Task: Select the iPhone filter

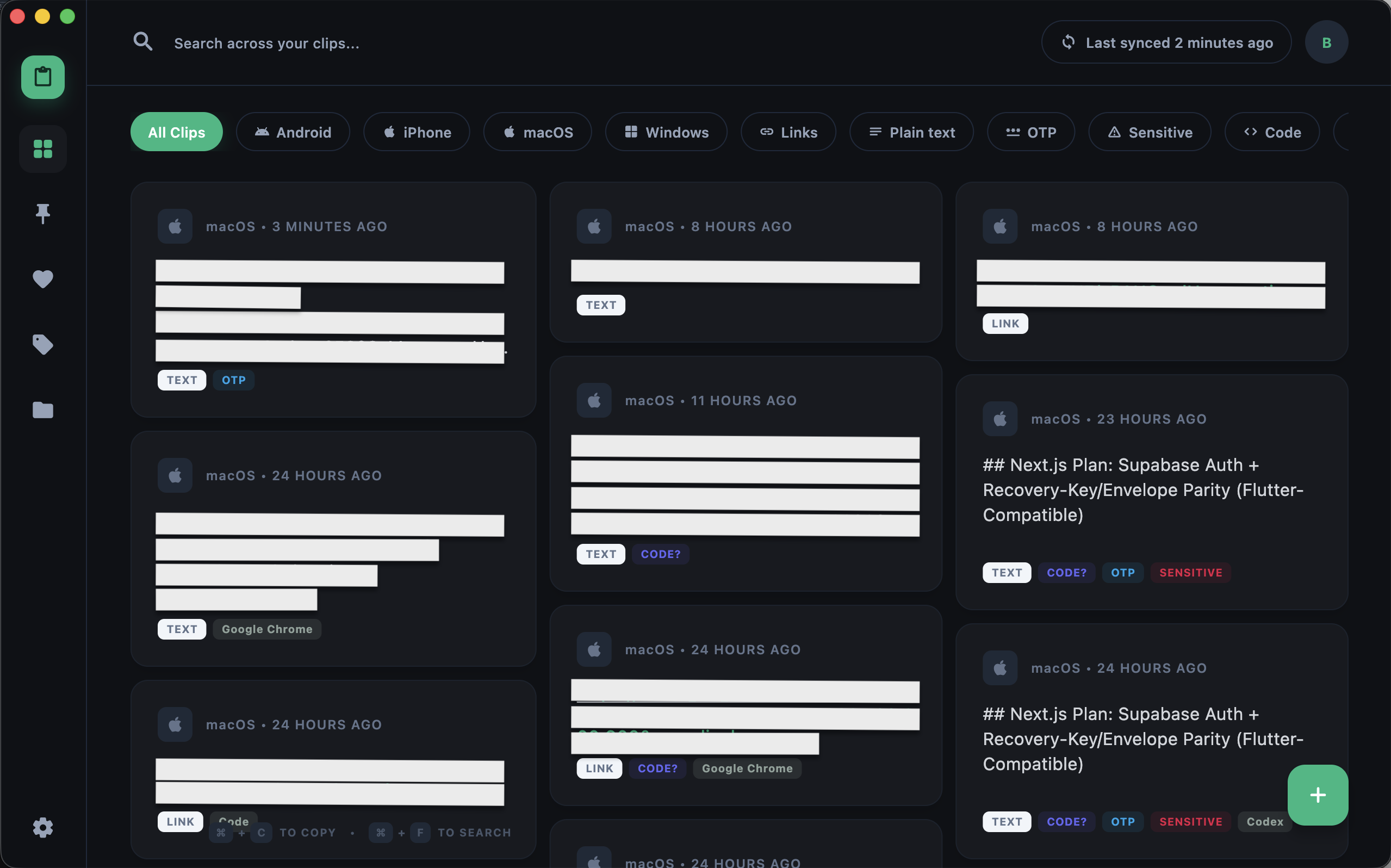Action: [417, 132]
